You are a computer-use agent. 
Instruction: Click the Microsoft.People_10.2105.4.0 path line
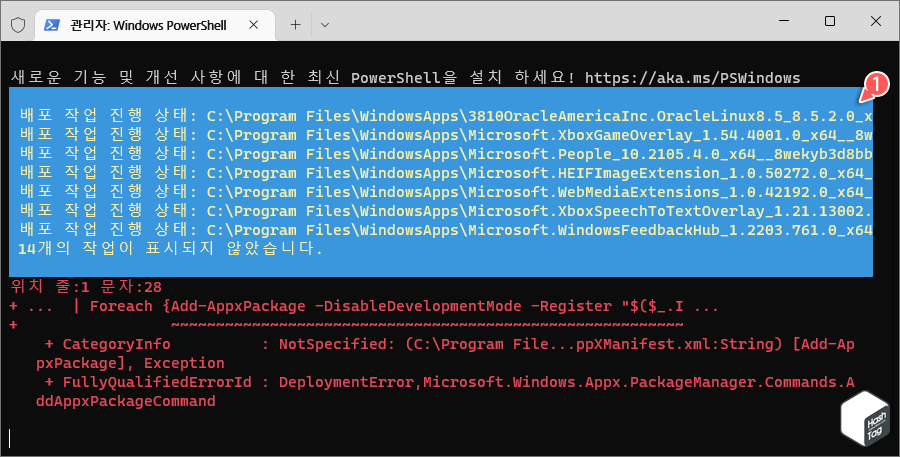coord(445,154)
